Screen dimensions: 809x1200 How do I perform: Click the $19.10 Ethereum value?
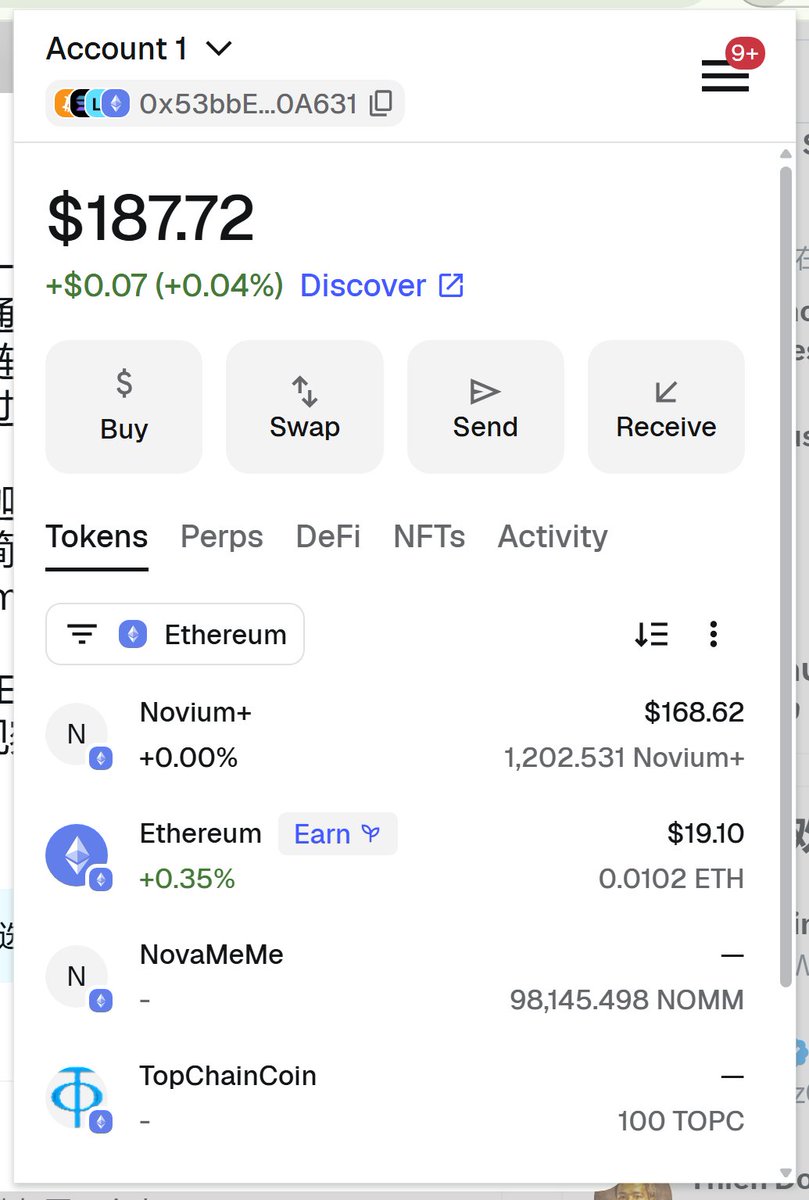click(706, 833)
